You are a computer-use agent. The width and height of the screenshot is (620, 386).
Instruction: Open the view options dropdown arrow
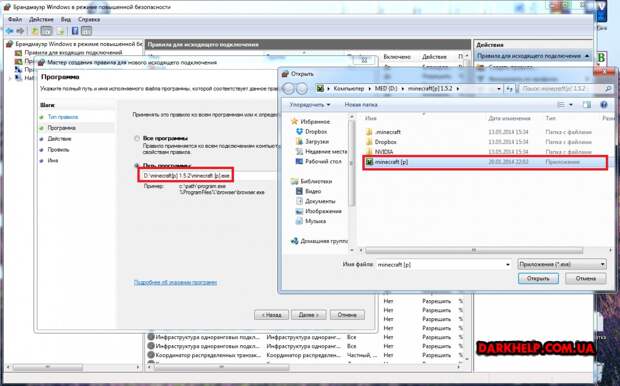tap(571, 105)
